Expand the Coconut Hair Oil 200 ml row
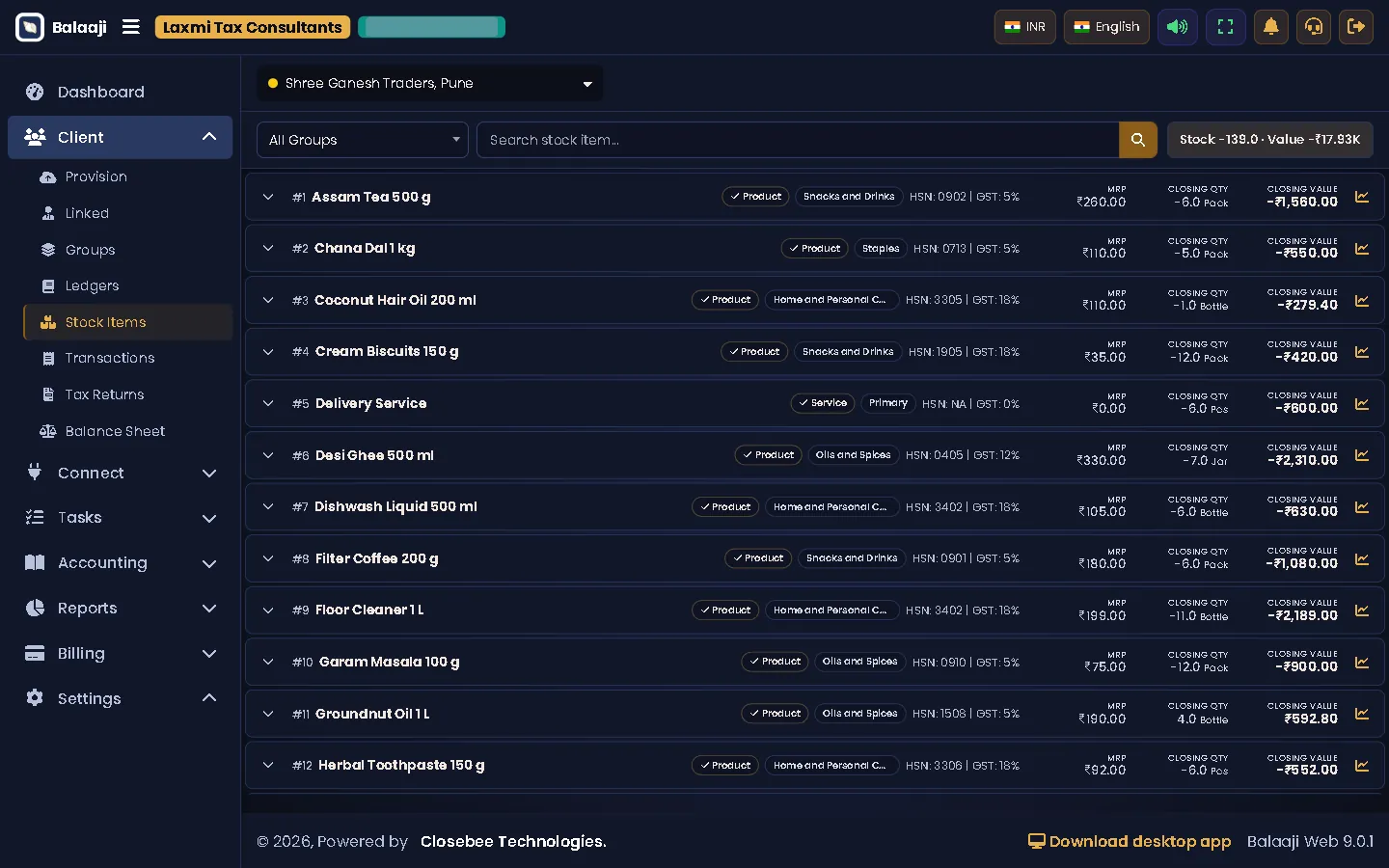The width and height of the screenshot is (1389, 868). [268, 300]
